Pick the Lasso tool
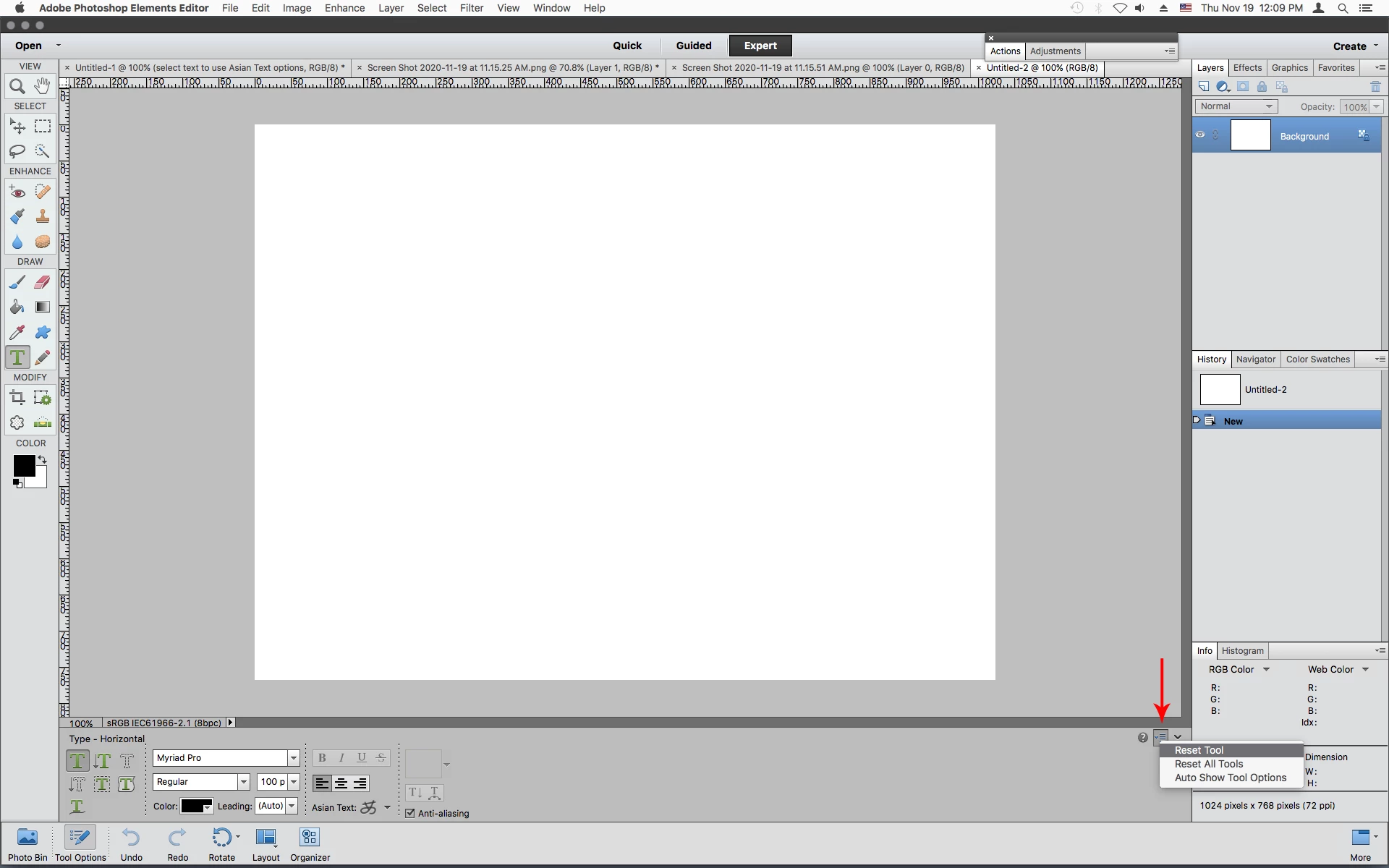1389x868 pixels. (17, 151)
